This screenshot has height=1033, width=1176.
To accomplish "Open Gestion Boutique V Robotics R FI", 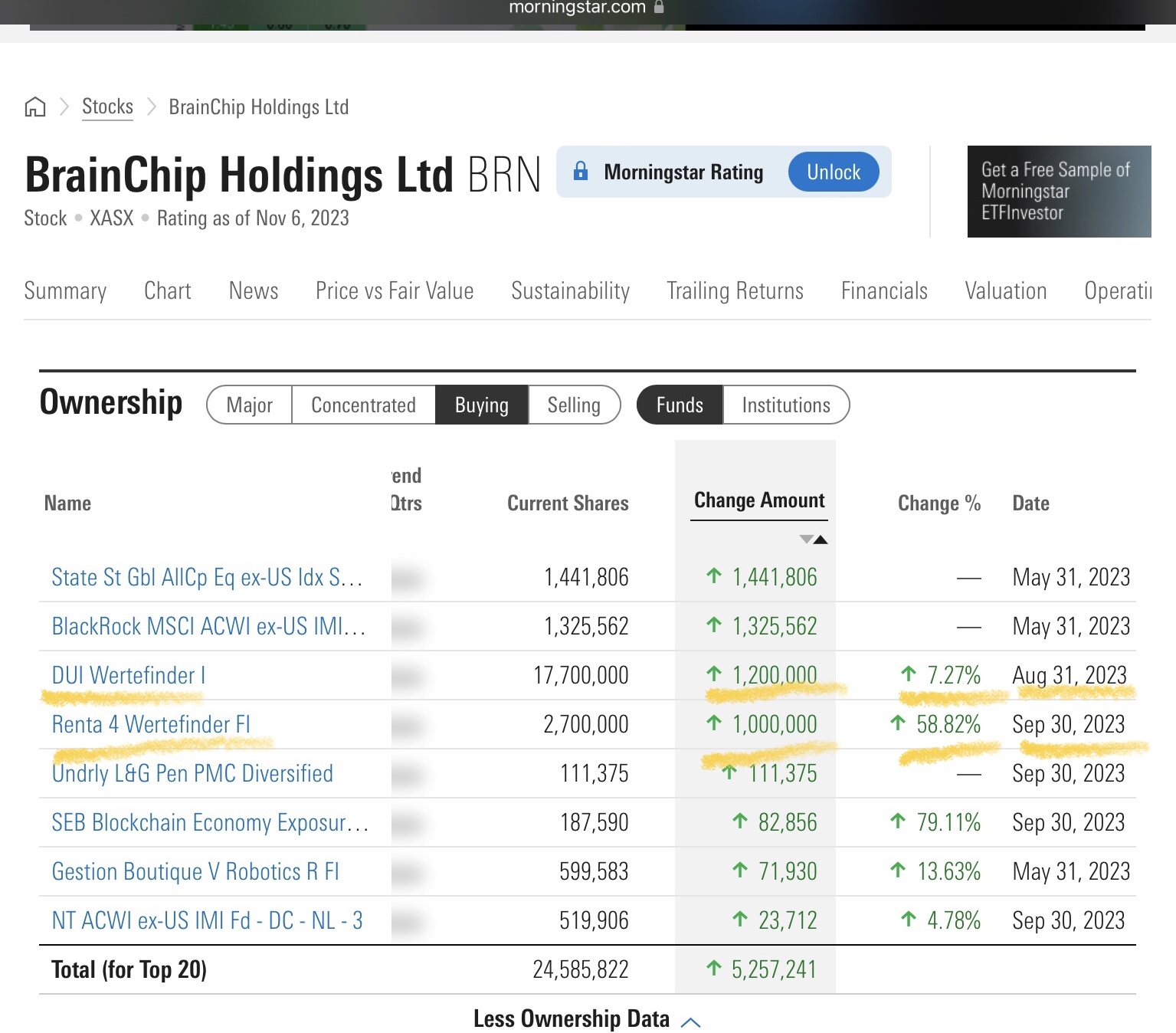I will click(x=195, y=871).
